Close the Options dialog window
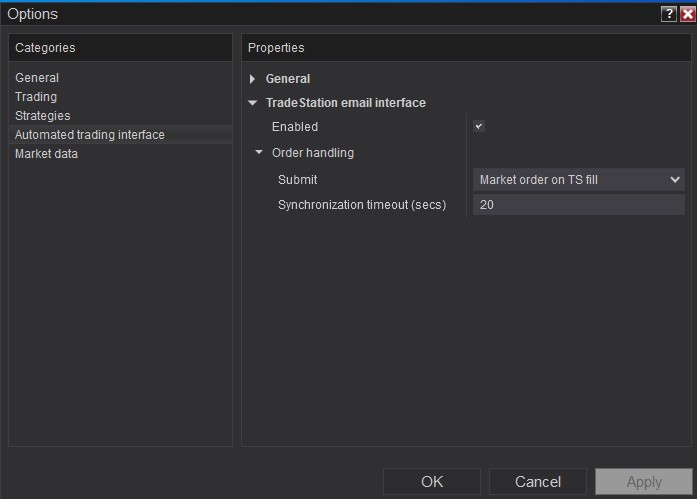The image size is (697, 499). pyautogui.click(x=687, y=14)
